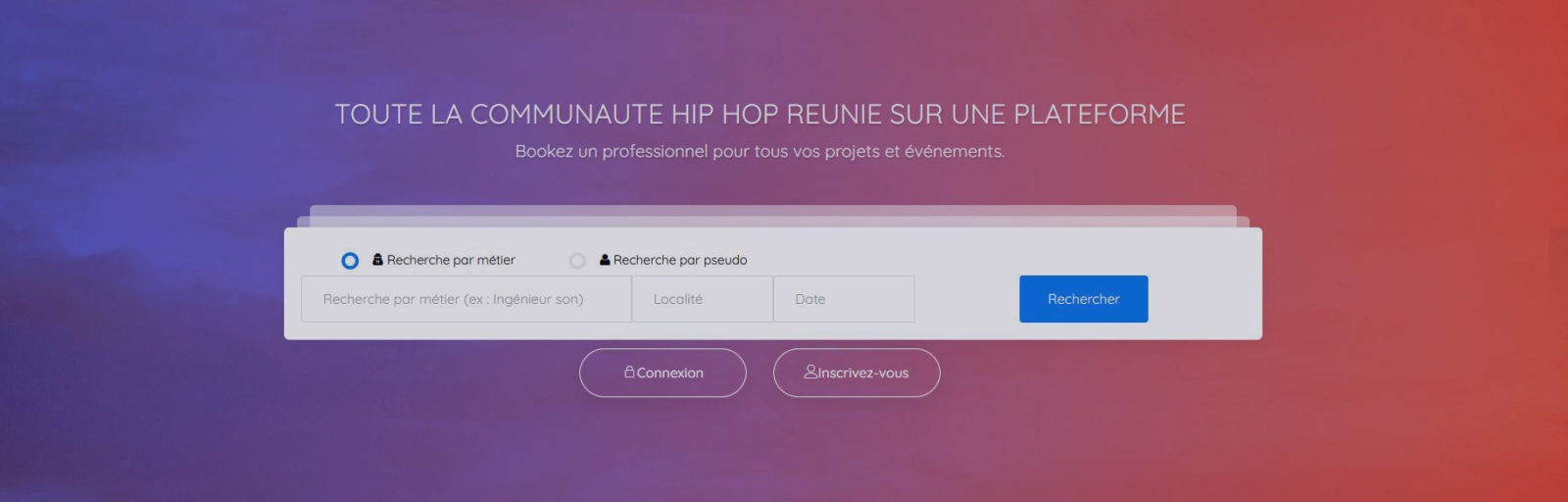Click the "Recherche par pseudo" text label
This screenshot has width=1568, height=502.
tap(680, 260)
